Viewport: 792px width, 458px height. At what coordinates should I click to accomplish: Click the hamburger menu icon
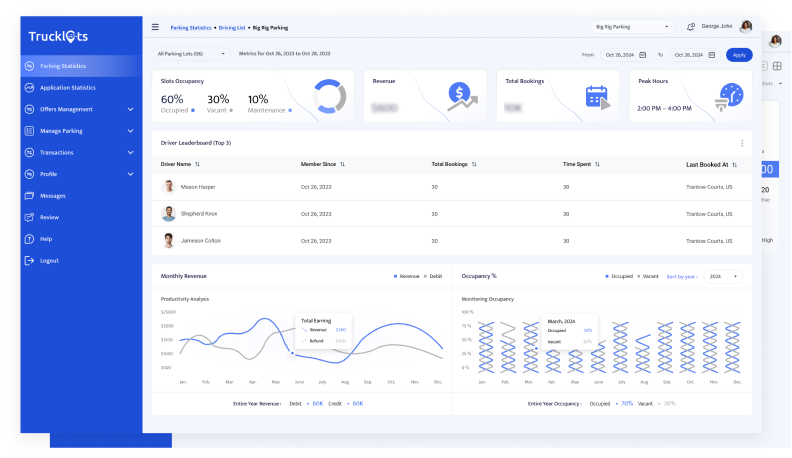pyautogui.click(x=155, y=27)
